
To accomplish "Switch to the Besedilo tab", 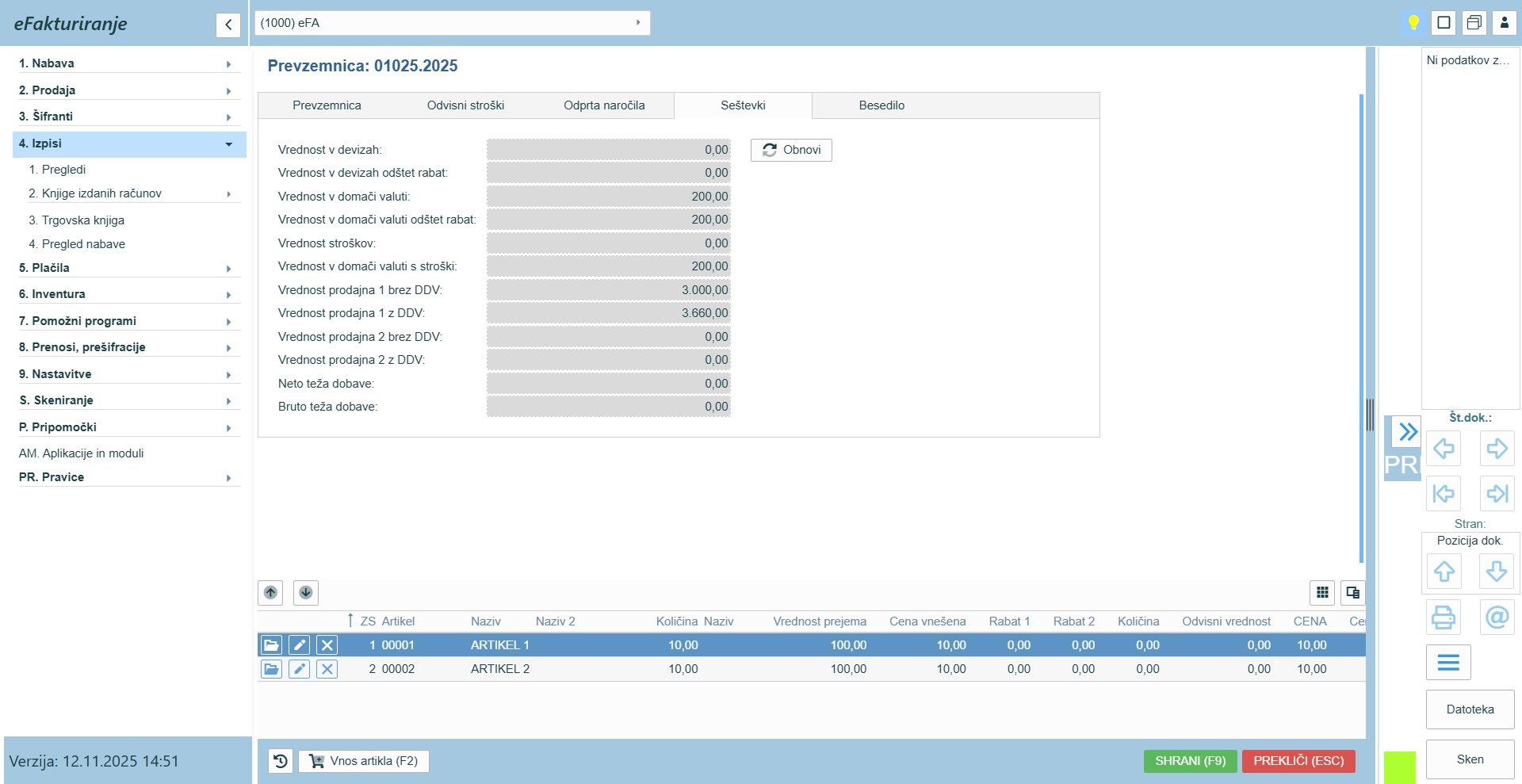I will click(x=881, y=105).
